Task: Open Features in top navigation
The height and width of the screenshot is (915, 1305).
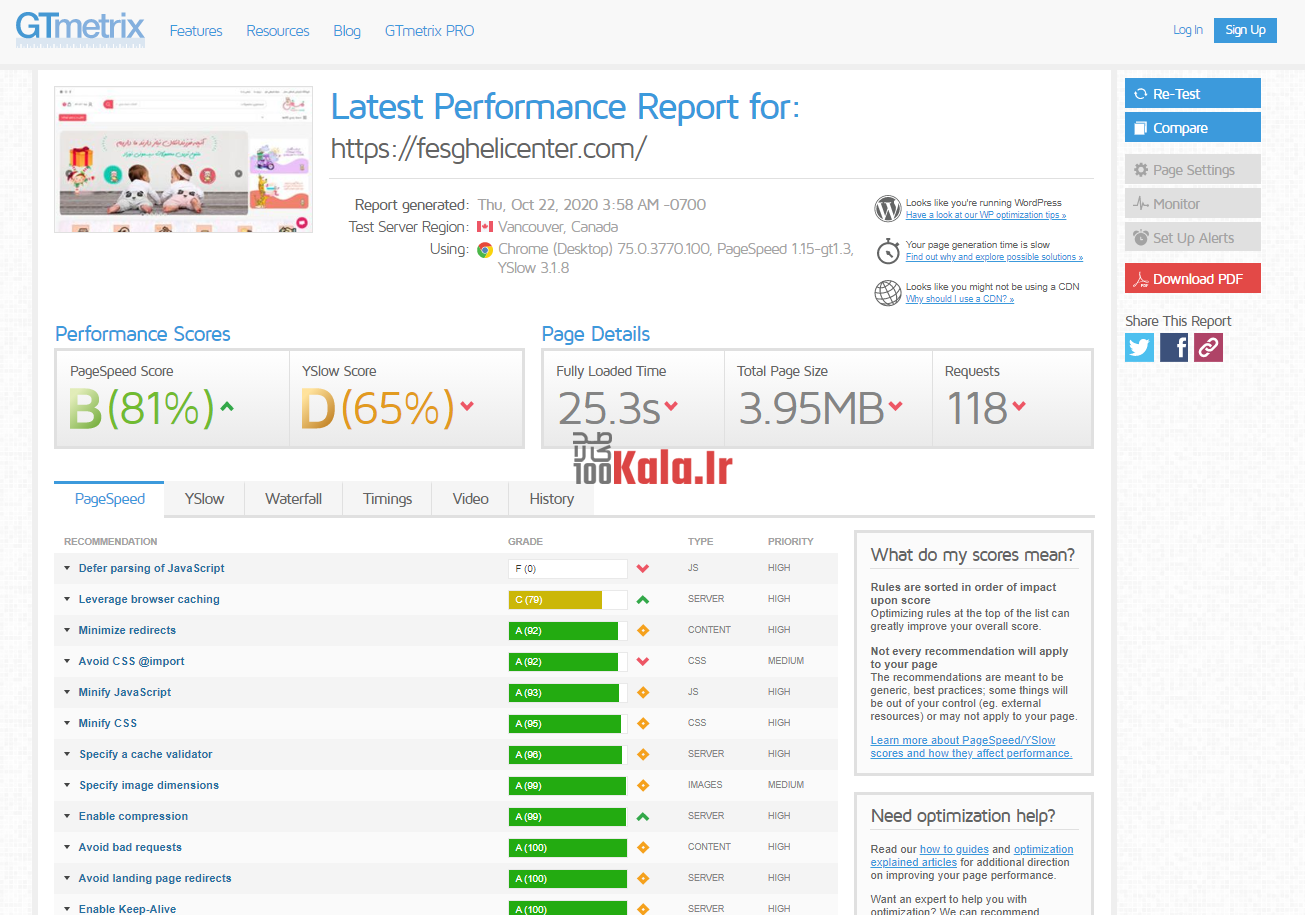Action: click(x=196, y=31)
